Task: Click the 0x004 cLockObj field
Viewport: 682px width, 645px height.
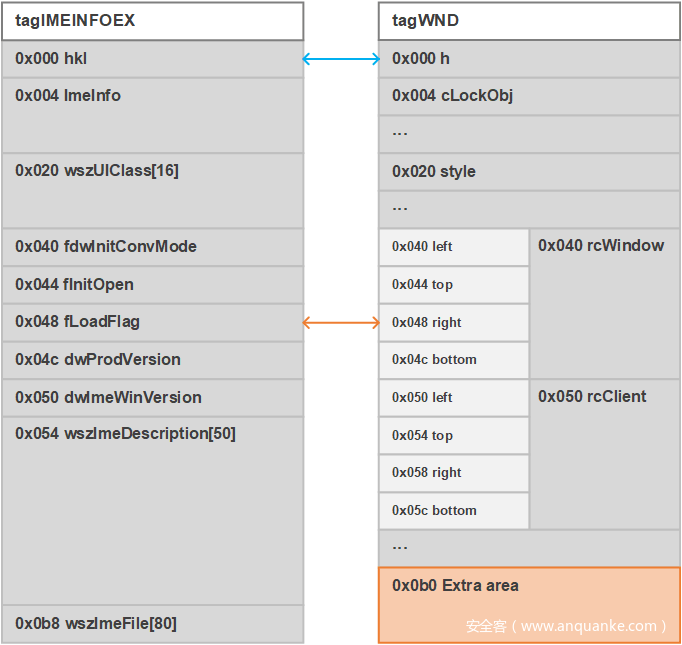Action: (x=528, y=96)
